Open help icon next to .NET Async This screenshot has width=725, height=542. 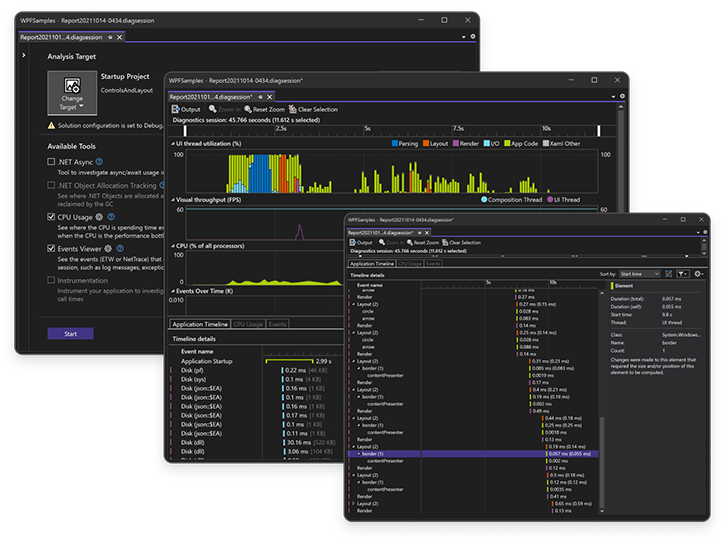(x=99, y=162)
